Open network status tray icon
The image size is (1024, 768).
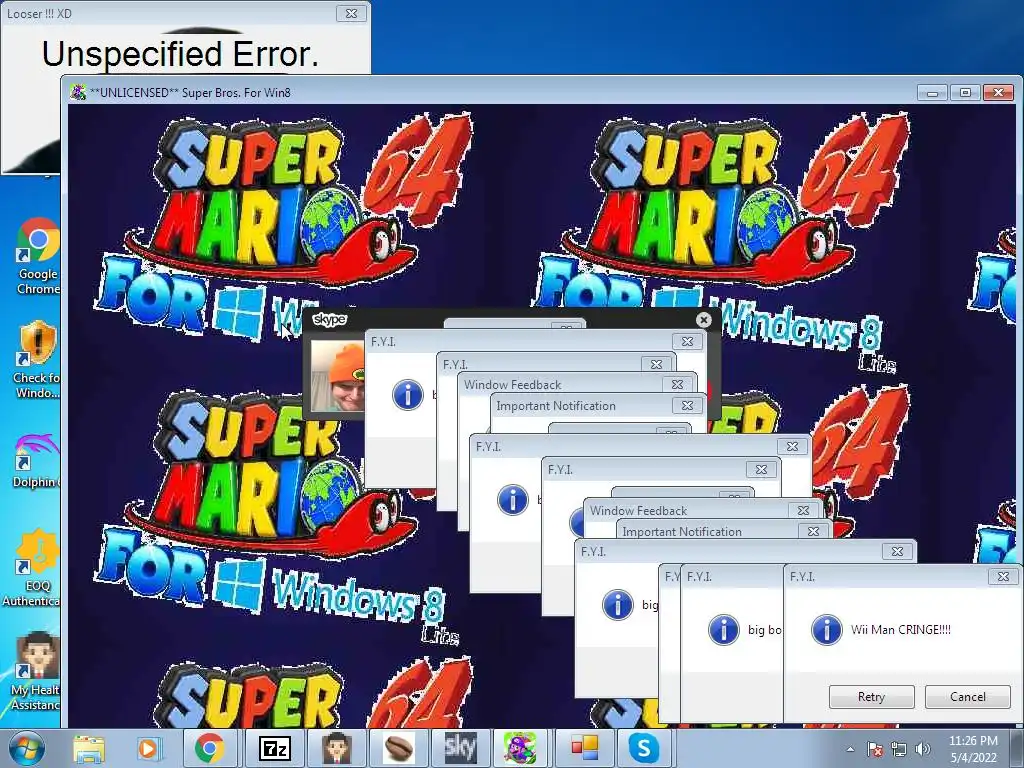point(899,749)
